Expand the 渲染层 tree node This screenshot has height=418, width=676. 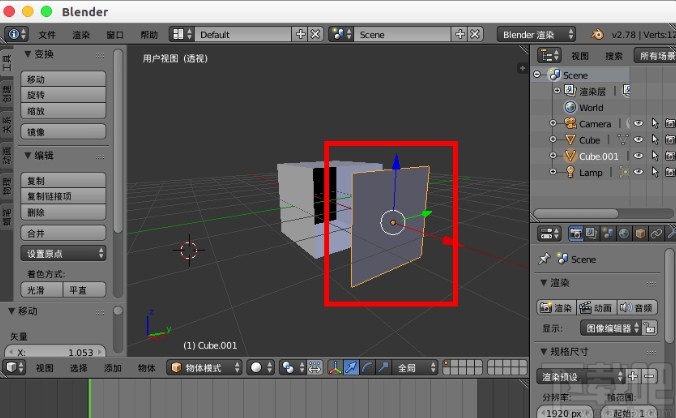click(557, 90)
